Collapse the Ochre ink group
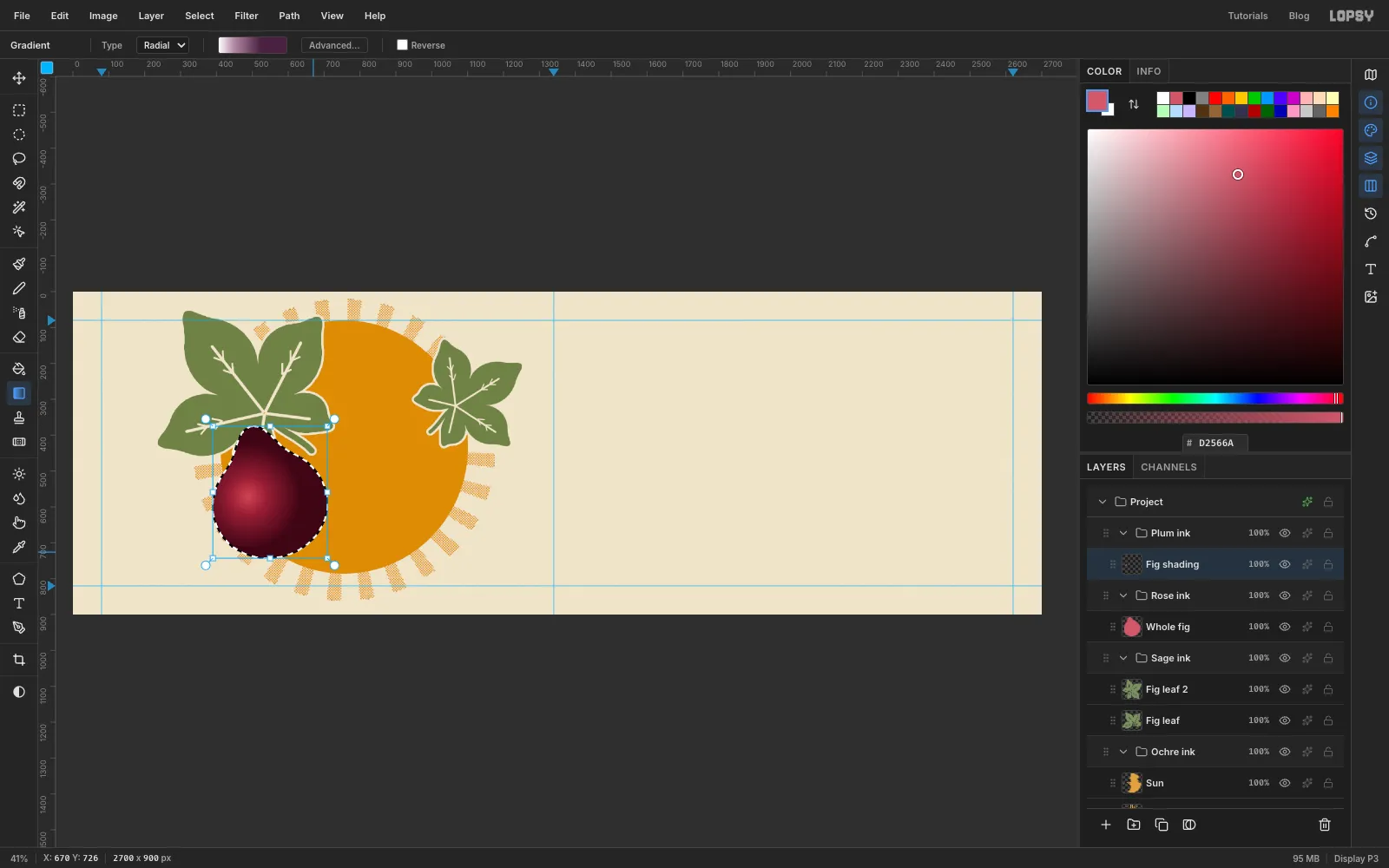 tap(1123, 752)
